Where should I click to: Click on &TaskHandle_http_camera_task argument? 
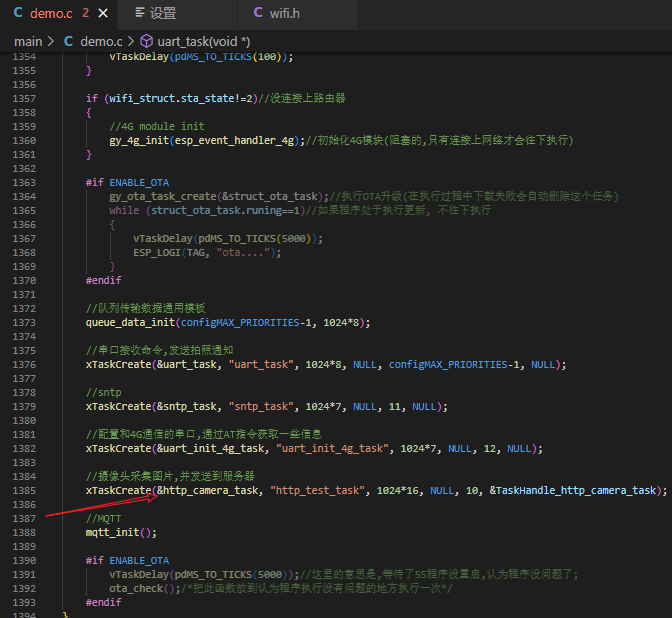[573, 491]
